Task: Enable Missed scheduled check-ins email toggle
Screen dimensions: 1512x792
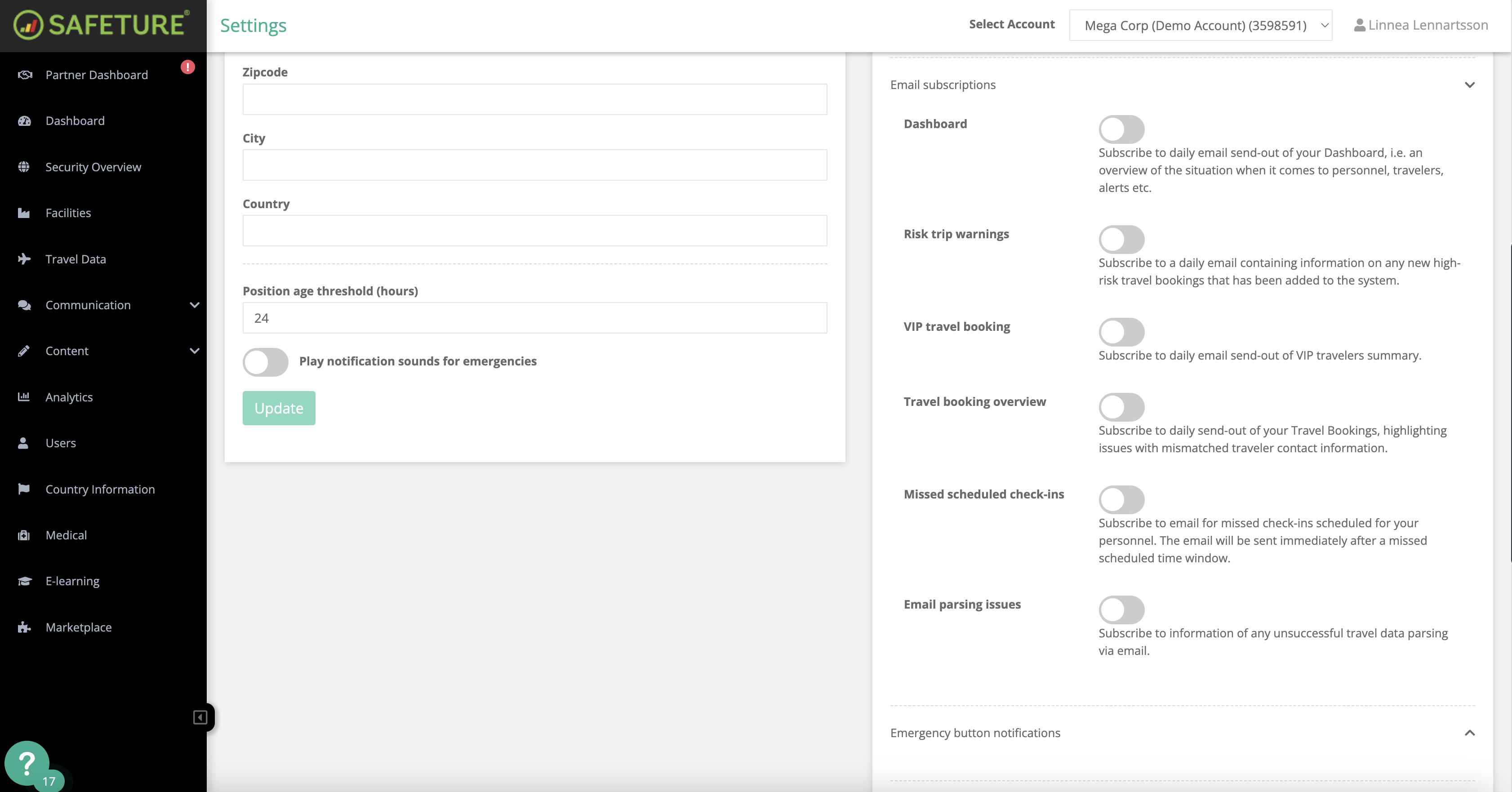Action: pos(1121,500)
